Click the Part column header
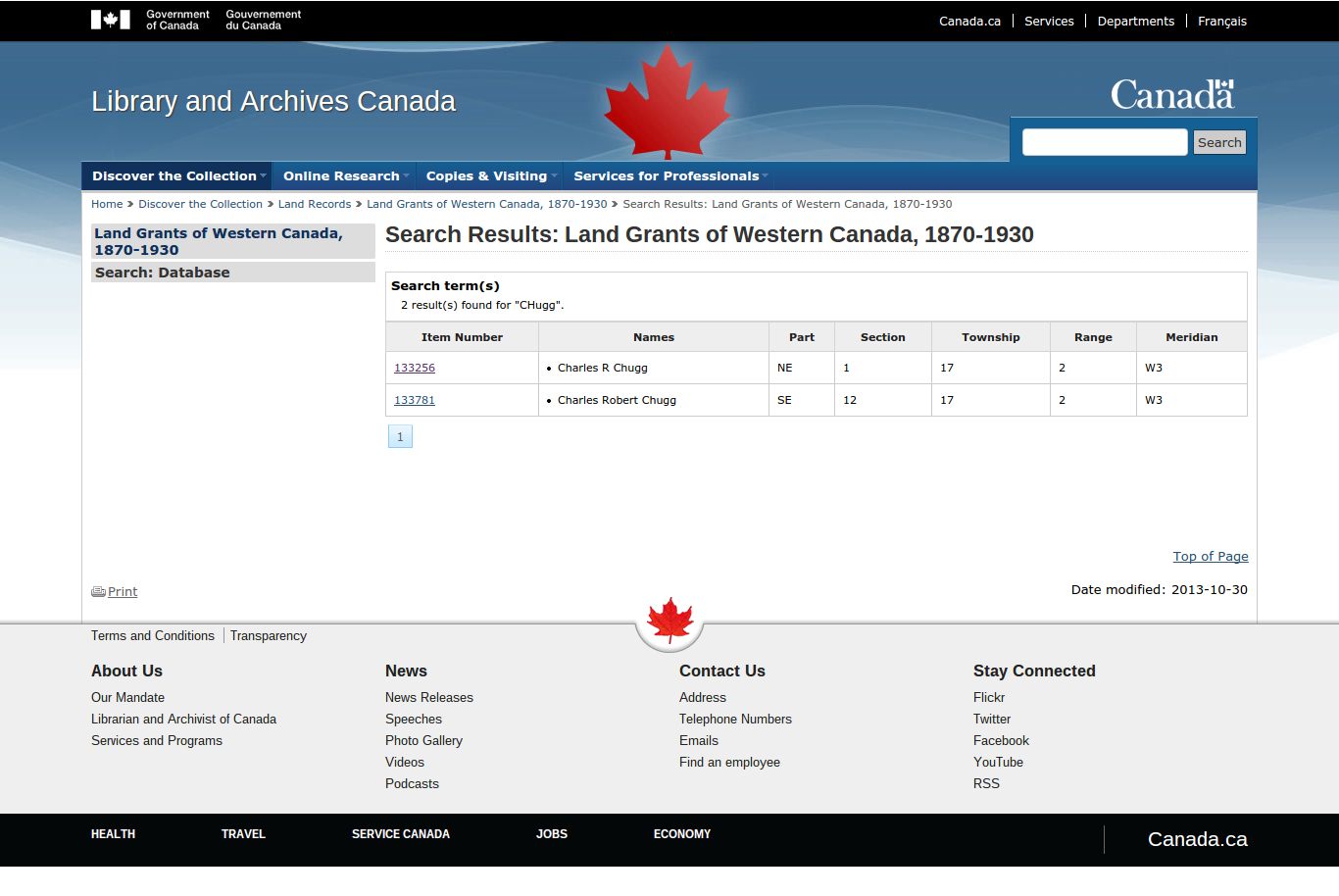This screenshot has width=1339, height=896. click(x=802, y=337)
